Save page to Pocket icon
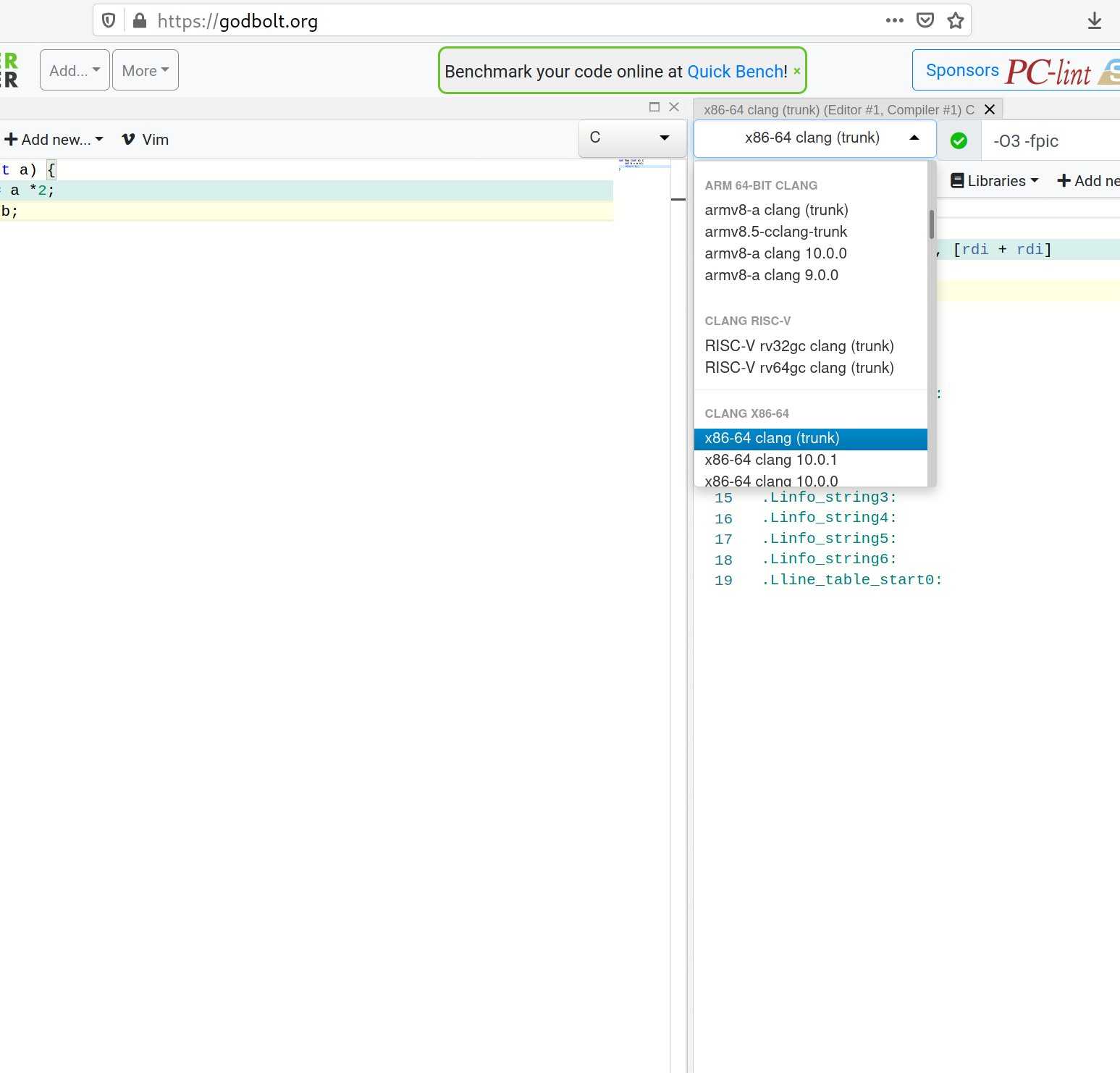Image resolution: width=1120 pixels, height=1073 pixels. [925, 20]
